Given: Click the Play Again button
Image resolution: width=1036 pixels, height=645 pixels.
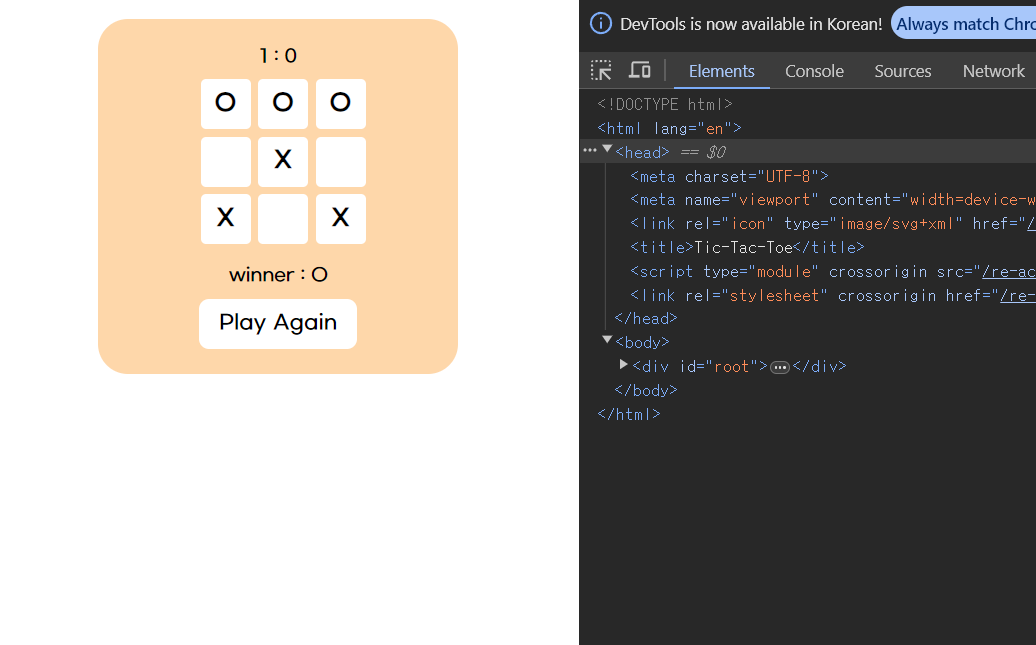Looking at the screenshot, I should click(x=278, y=324).
